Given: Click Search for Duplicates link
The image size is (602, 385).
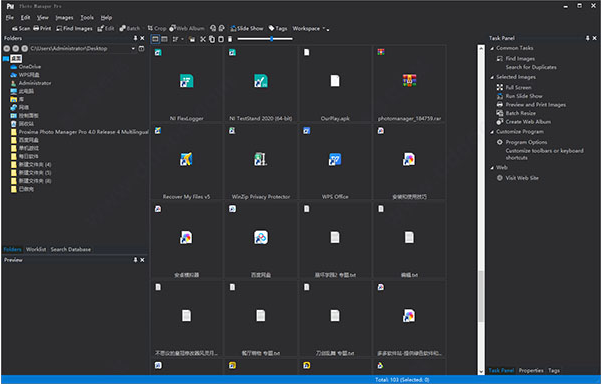Looking at the screenshot, I should point(531,67).
